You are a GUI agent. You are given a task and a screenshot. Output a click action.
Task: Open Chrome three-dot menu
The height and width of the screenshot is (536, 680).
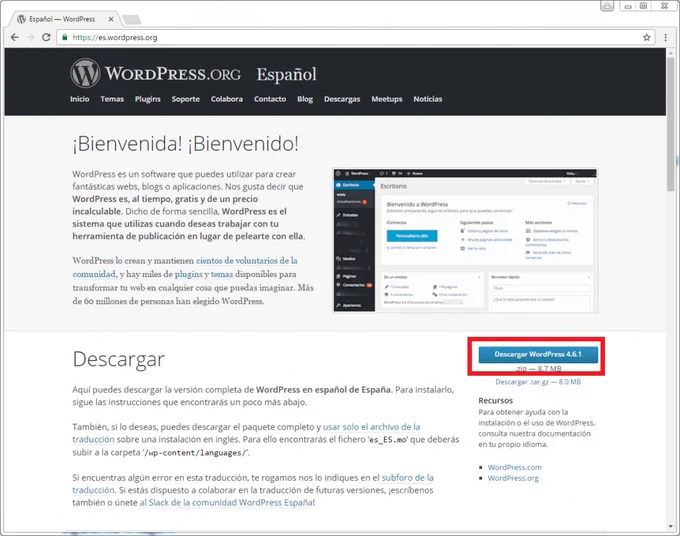tap(665, 37)
